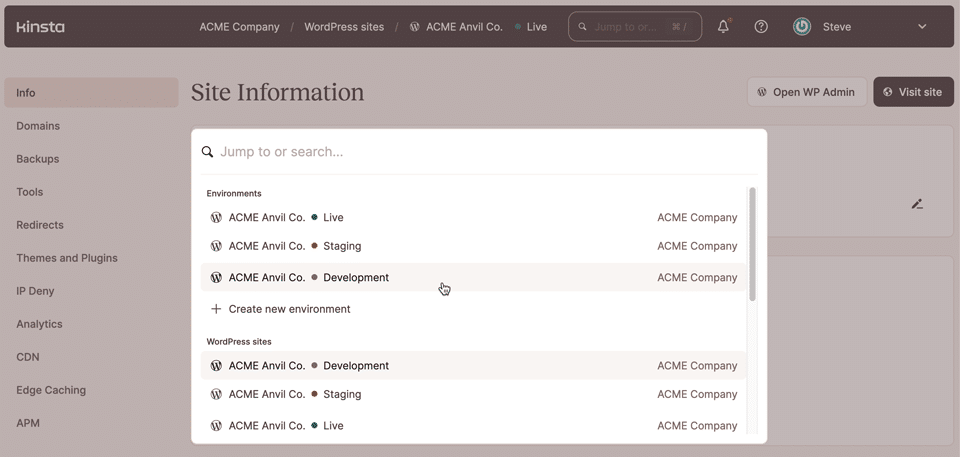Click WordPress icon on Environments Live row

tap(216, 217)
